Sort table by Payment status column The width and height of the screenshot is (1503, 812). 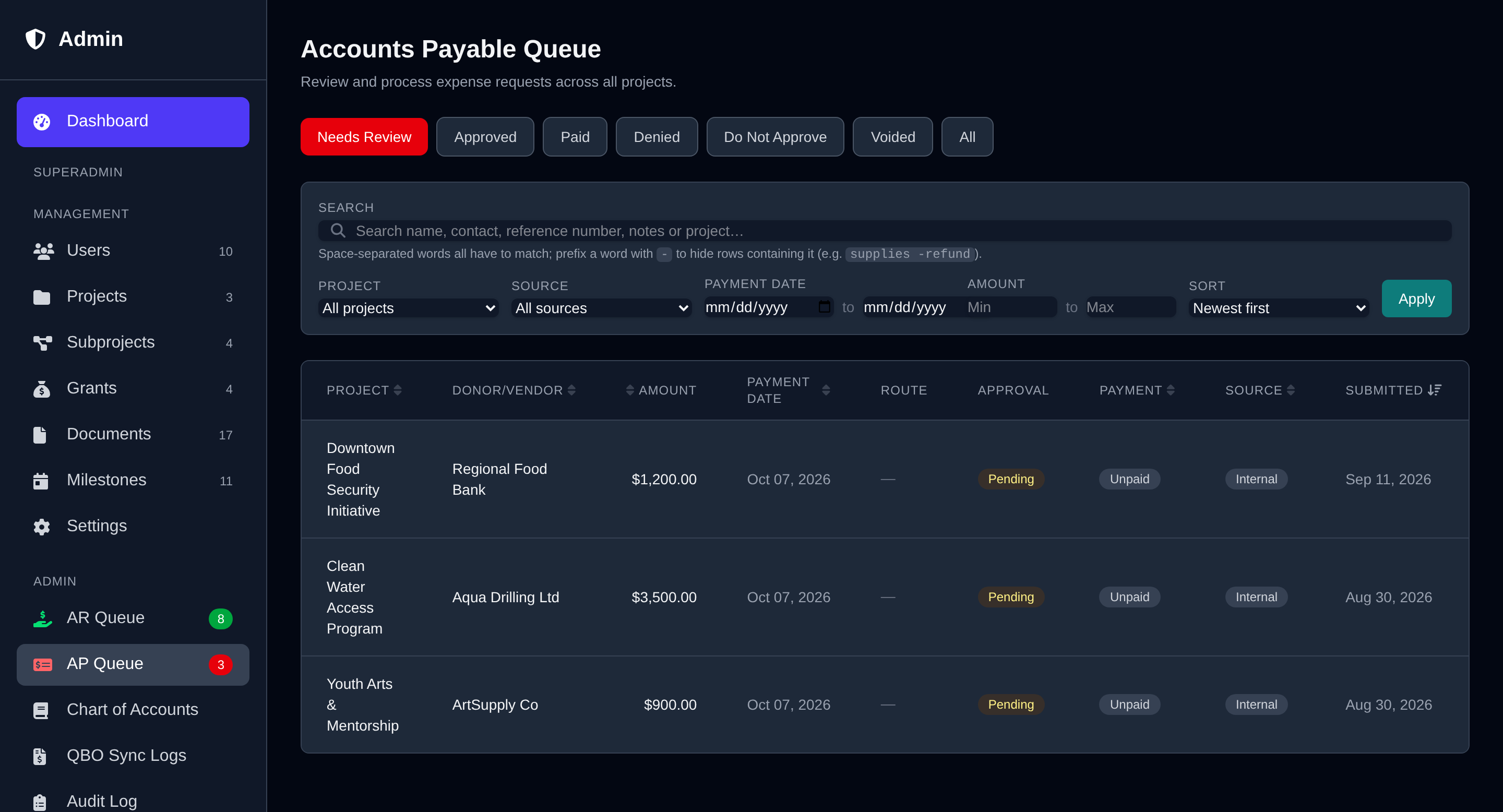pyautogui.click(x=1137, y=390)
